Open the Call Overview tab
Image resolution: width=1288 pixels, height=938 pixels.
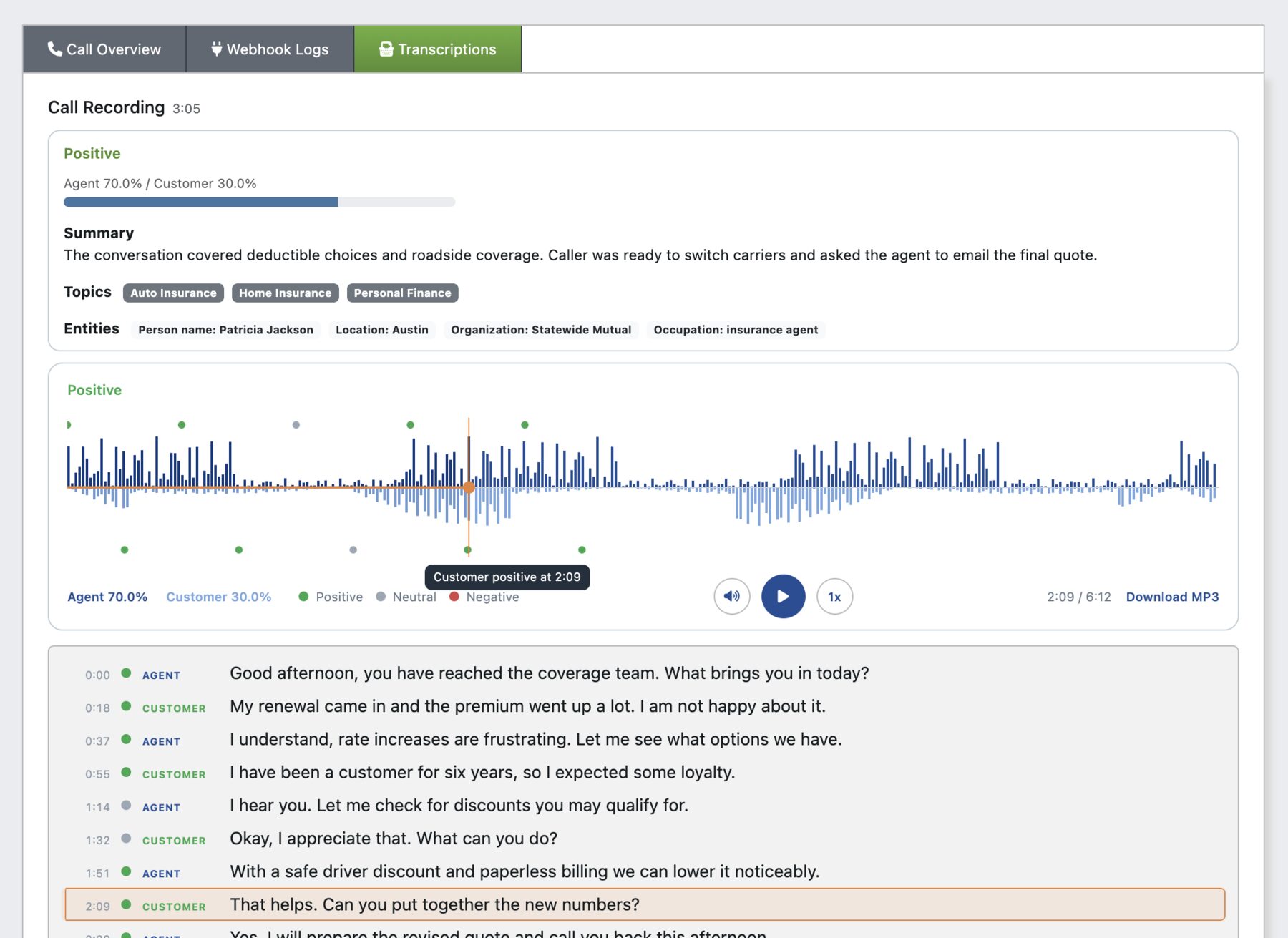tap(104, 49)
